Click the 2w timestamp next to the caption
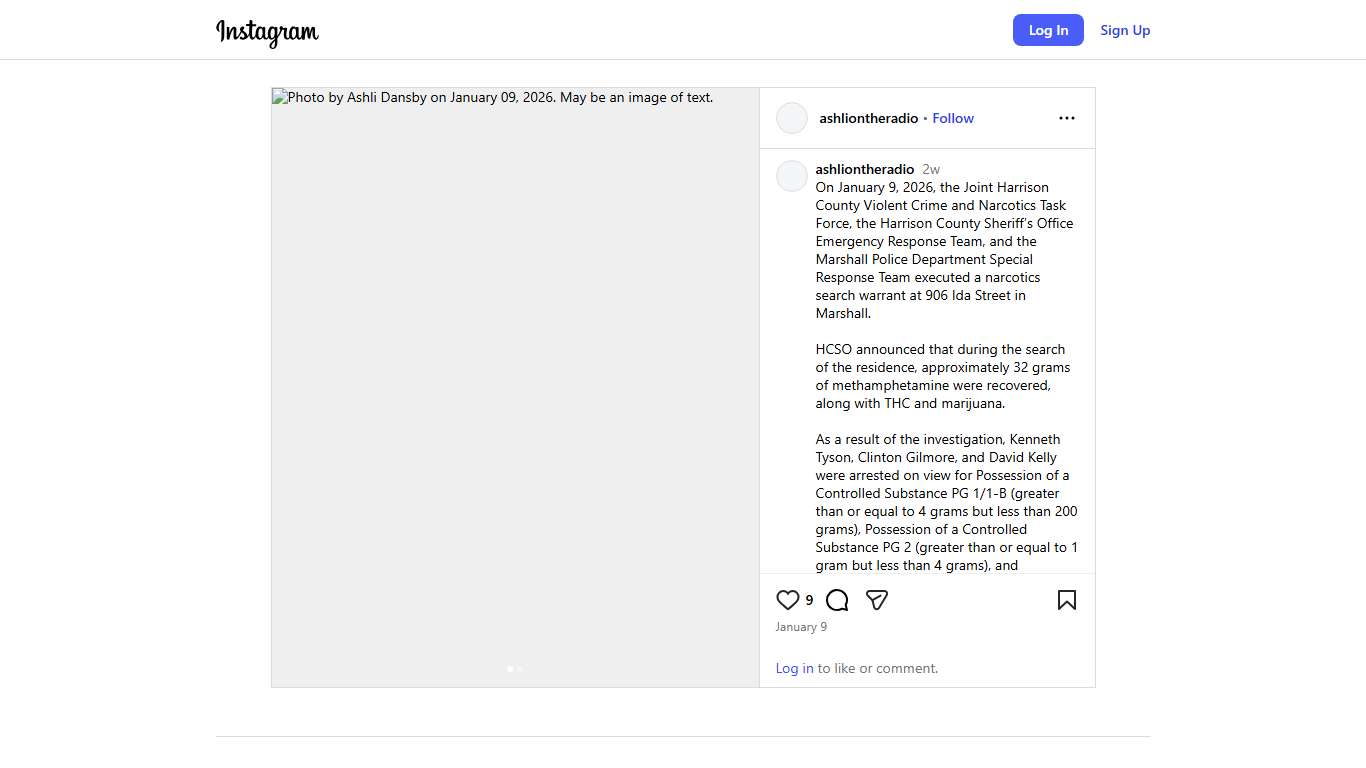This screenshot has height=768, width=1366. (931, 169)
